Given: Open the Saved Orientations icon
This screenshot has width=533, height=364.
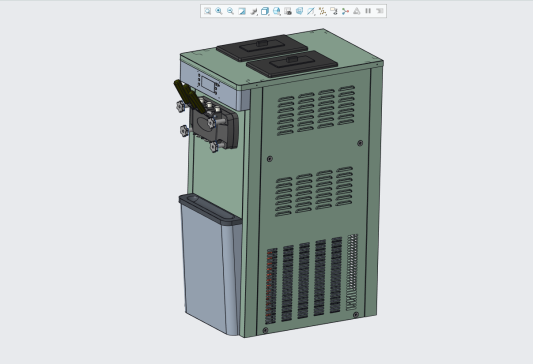Looking at the screenshot, I should (x=277, y=11).
